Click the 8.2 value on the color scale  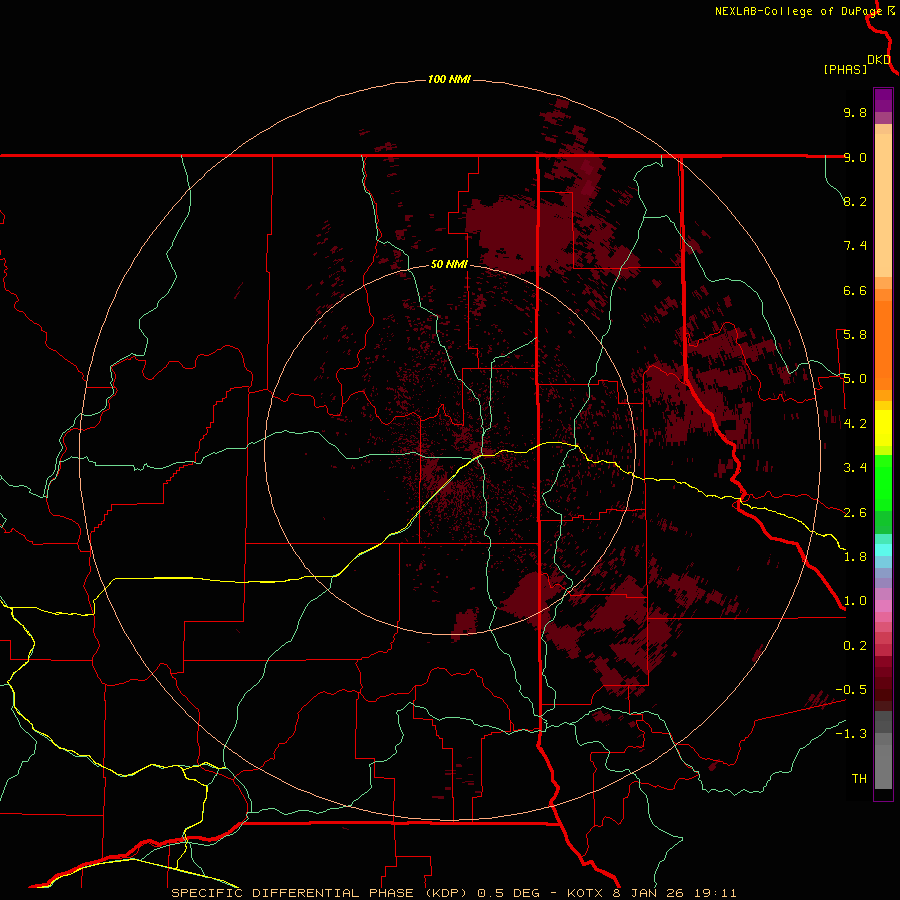point(855,201)
